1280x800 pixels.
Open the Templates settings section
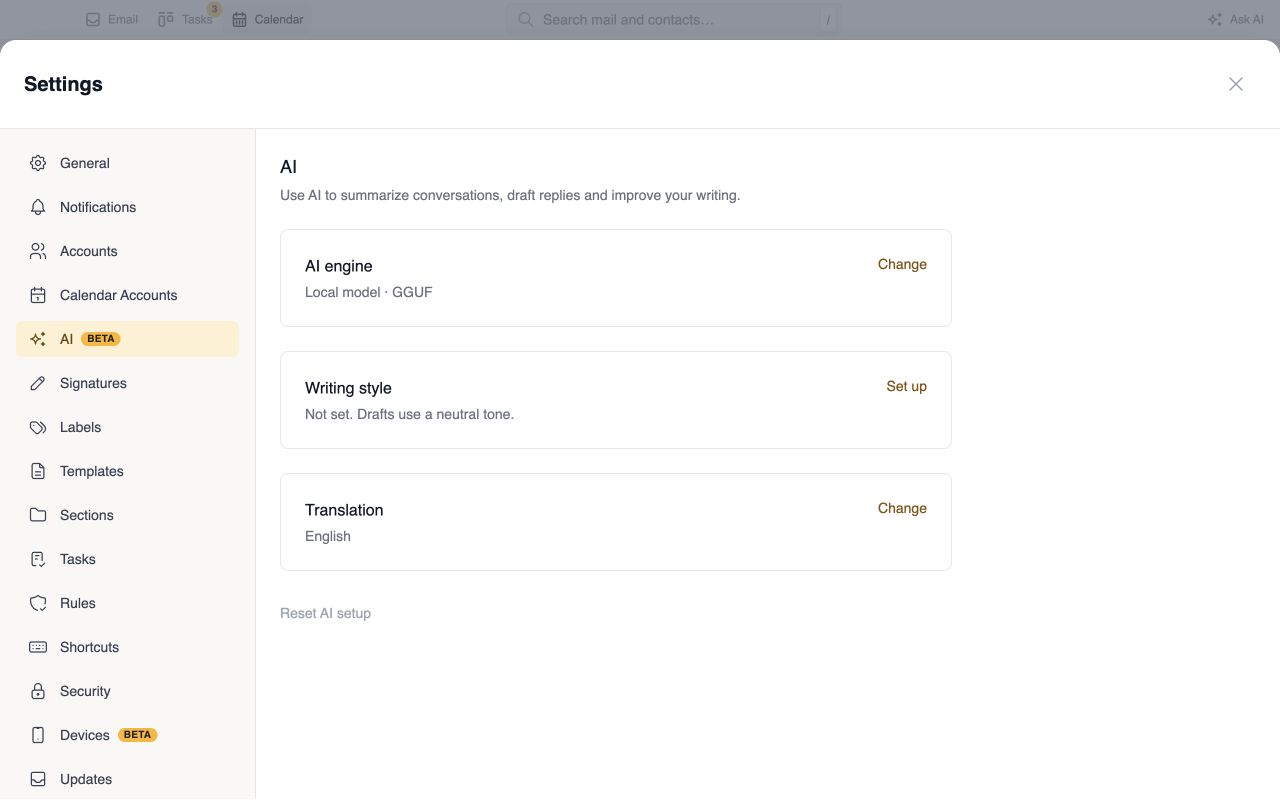pos(127,471)
